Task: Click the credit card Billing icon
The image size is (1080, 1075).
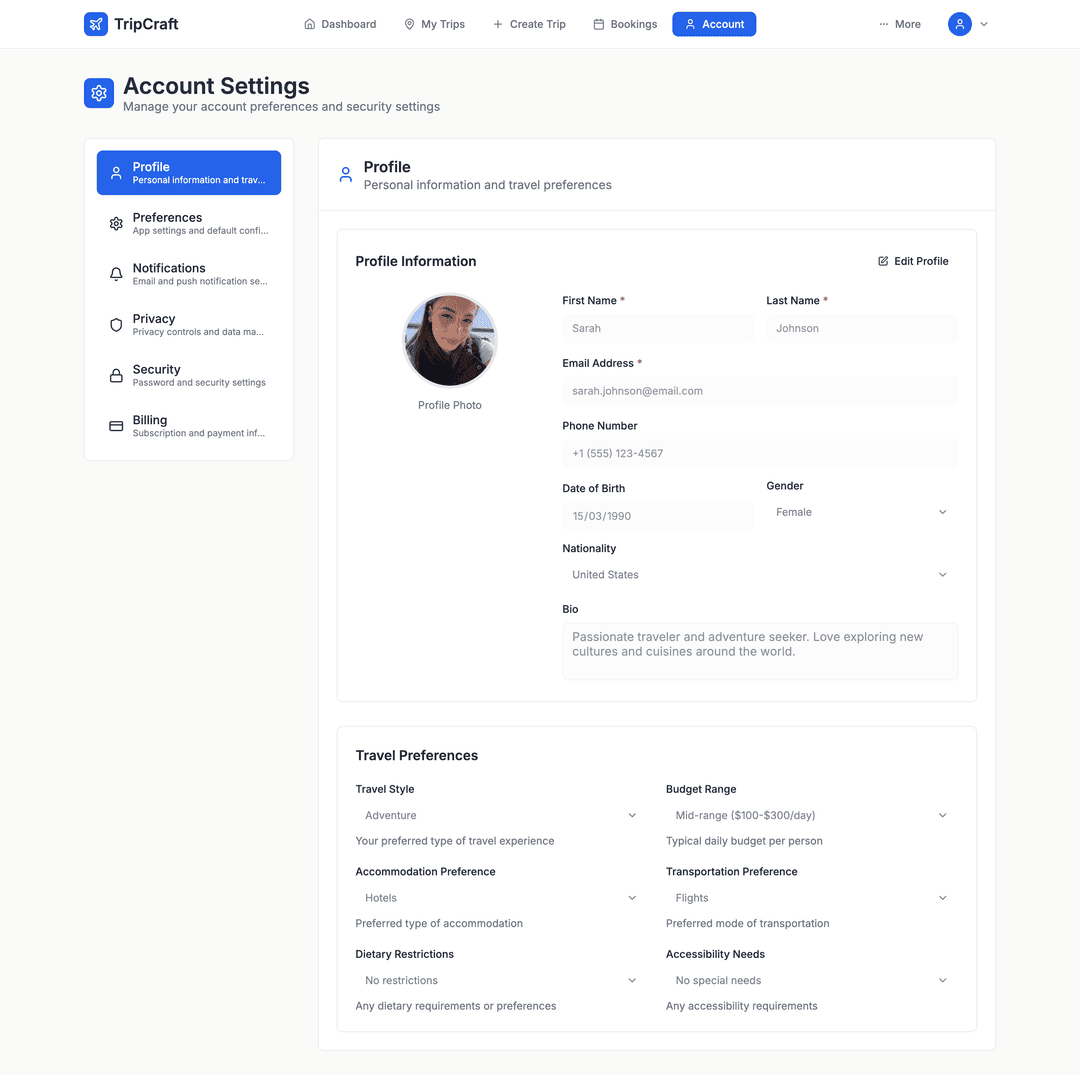Action: coord(116,426)
